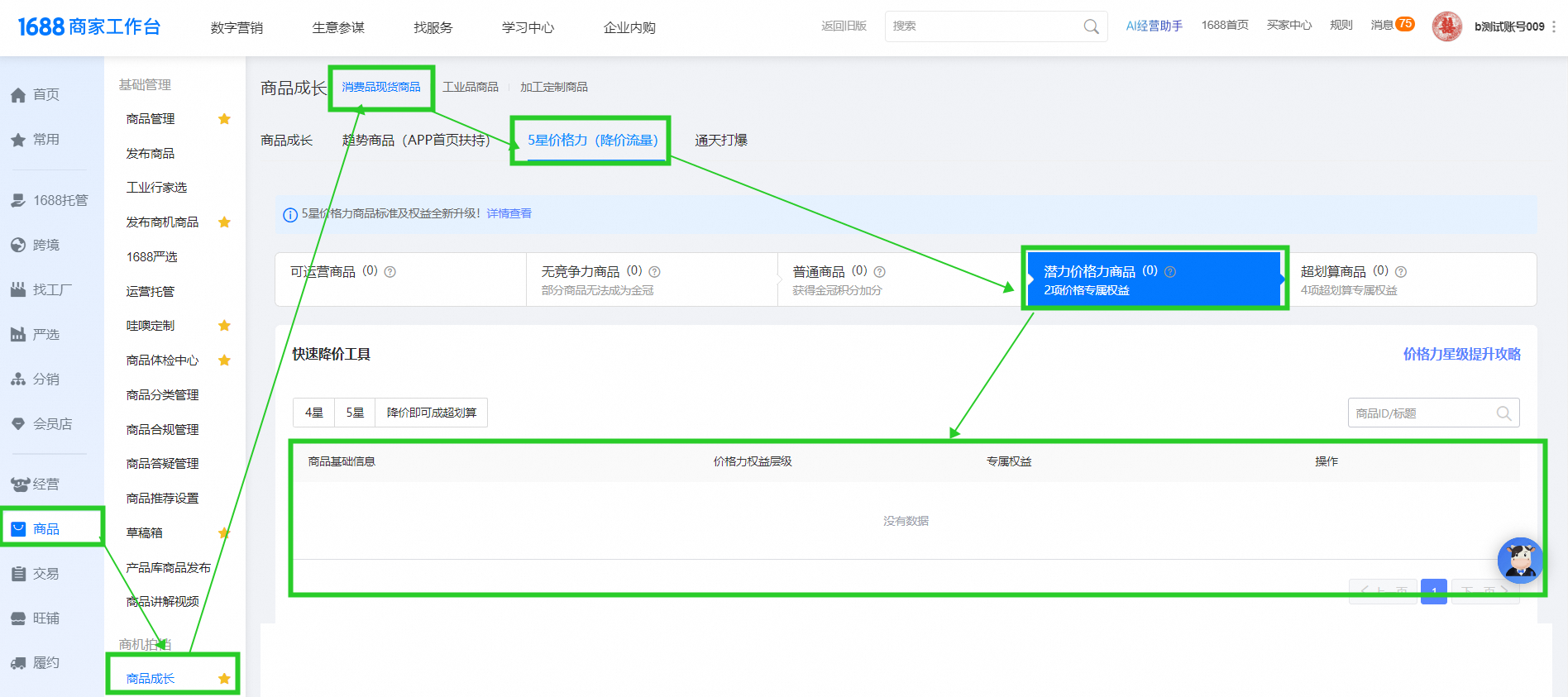Select the 5星 filter option

click(355, 413)
